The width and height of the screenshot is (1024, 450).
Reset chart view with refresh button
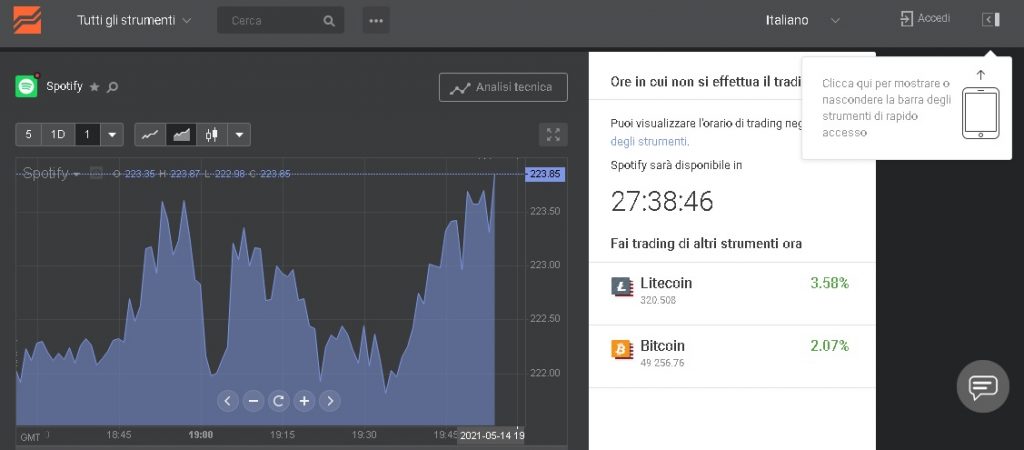[279, 400]
